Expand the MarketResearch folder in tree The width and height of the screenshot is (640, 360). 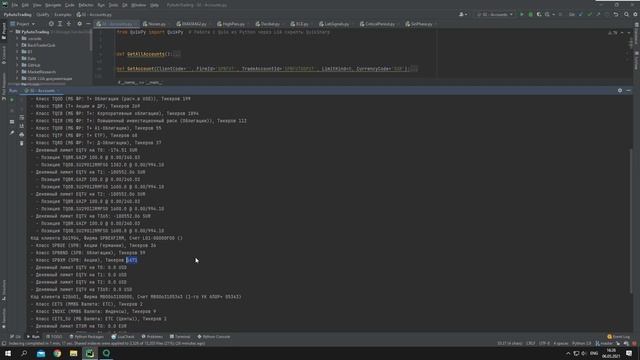[x=18, y=72]
